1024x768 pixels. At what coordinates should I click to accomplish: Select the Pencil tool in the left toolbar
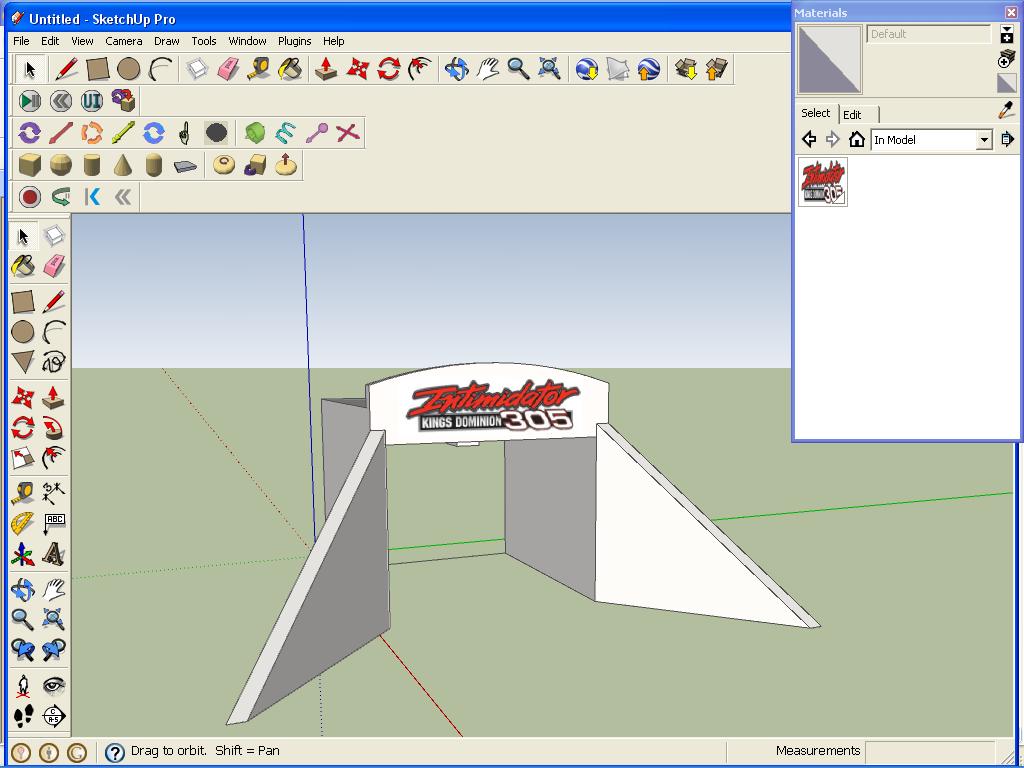pos(54,302)
